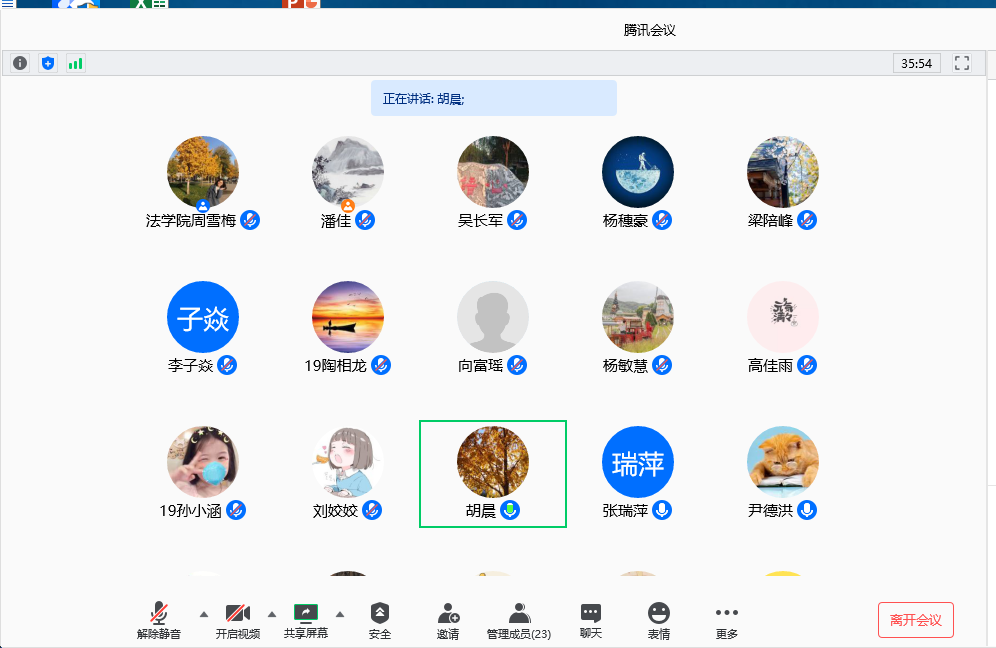Screen dimensions: 996x648
Task: Click the name label 杨敏慧
Action: click(x=625, y=365)
